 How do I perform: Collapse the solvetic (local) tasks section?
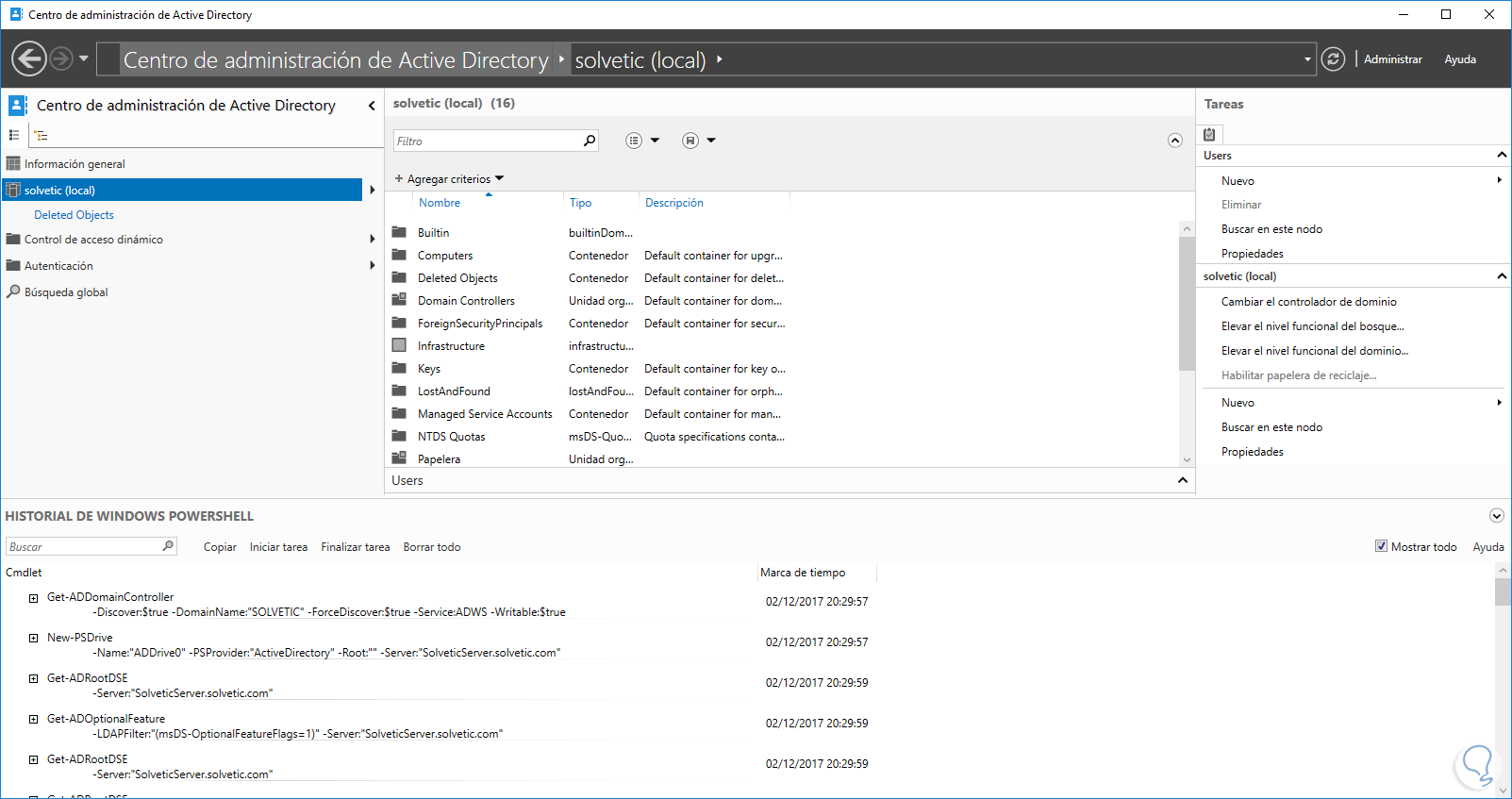[x=1502, y=275]
